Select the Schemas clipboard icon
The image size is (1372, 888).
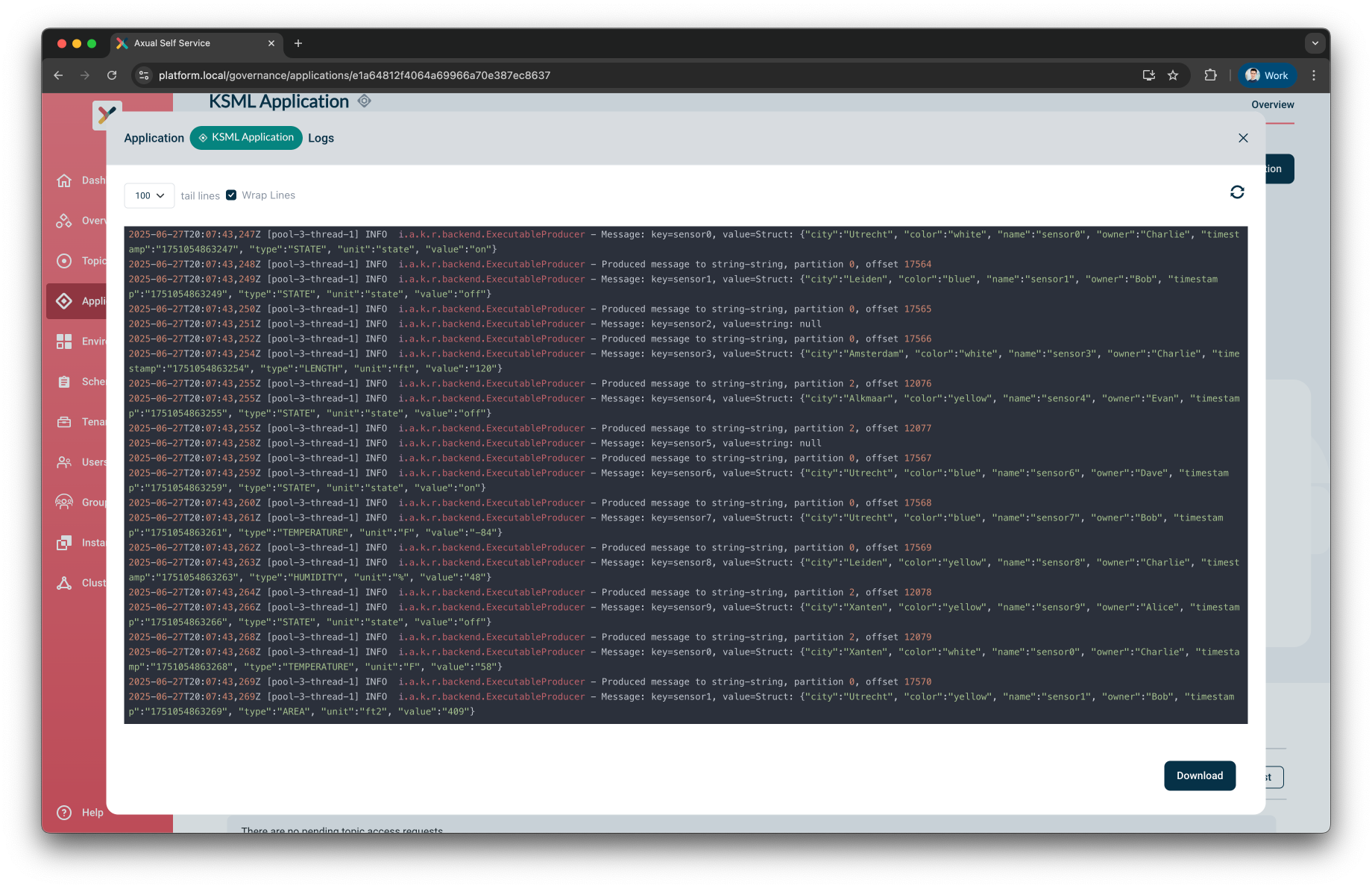point(65,381)
